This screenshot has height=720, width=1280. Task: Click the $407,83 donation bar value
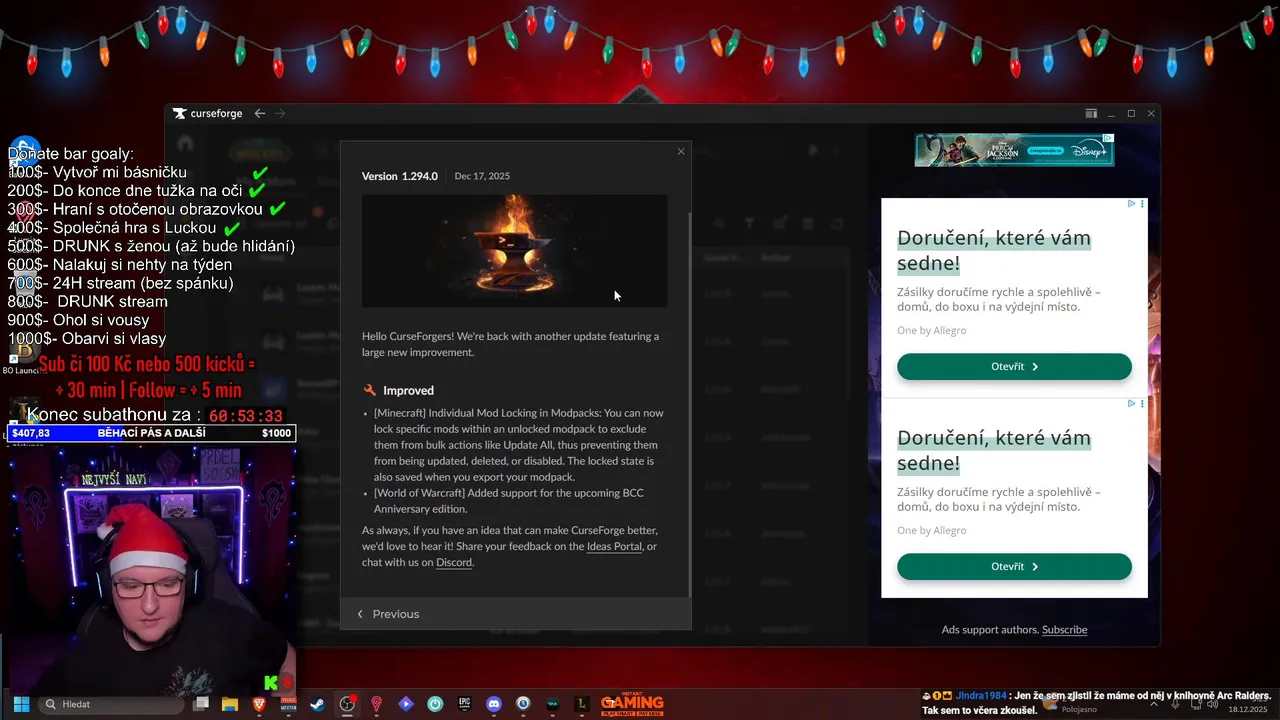[31, 433]
